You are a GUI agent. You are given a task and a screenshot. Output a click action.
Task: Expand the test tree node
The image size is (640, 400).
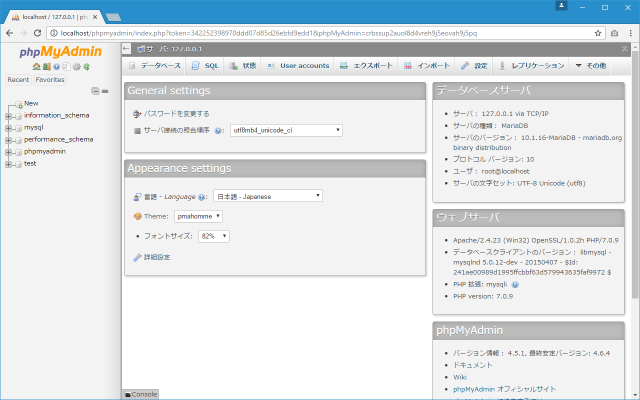tap(8, 164)
